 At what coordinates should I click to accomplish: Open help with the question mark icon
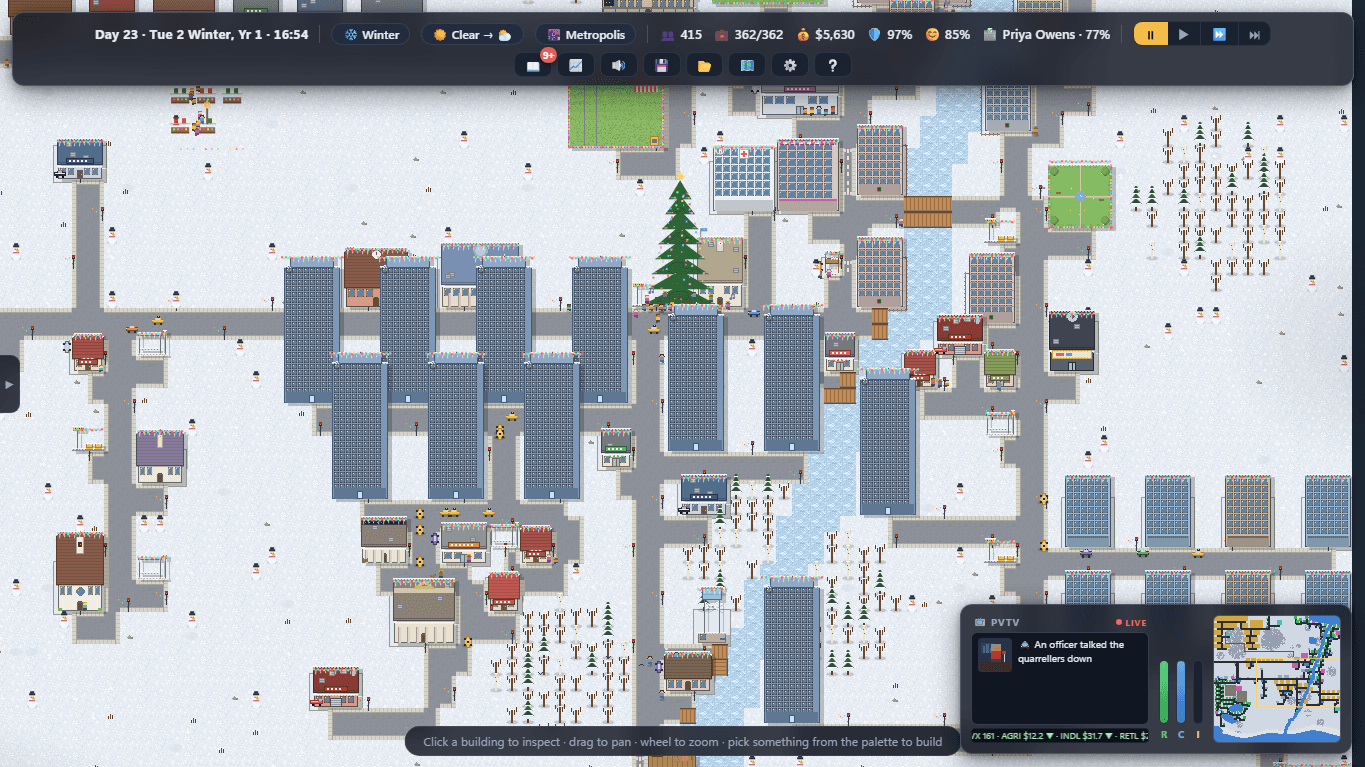pyautogui.click(x=833, y=65)
